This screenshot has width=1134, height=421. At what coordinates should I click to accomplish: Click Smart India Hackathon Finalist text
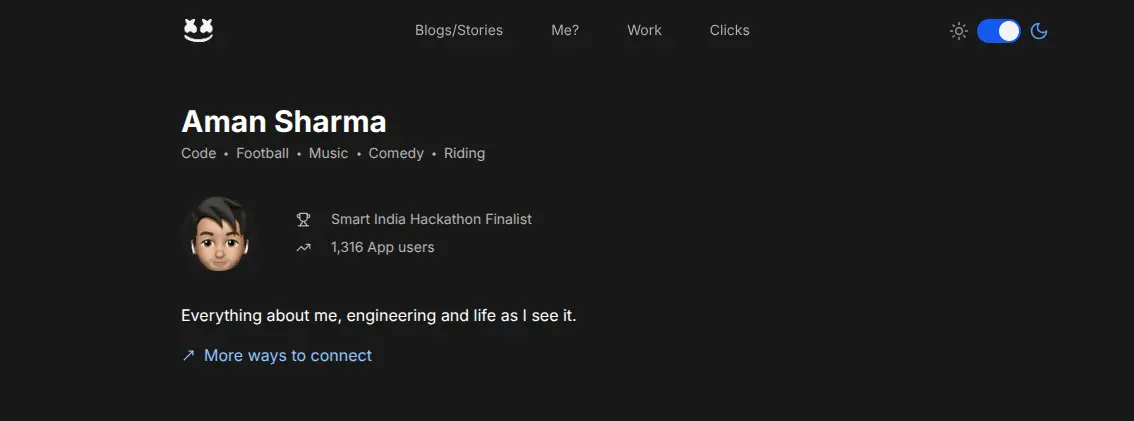click(431, 219)
